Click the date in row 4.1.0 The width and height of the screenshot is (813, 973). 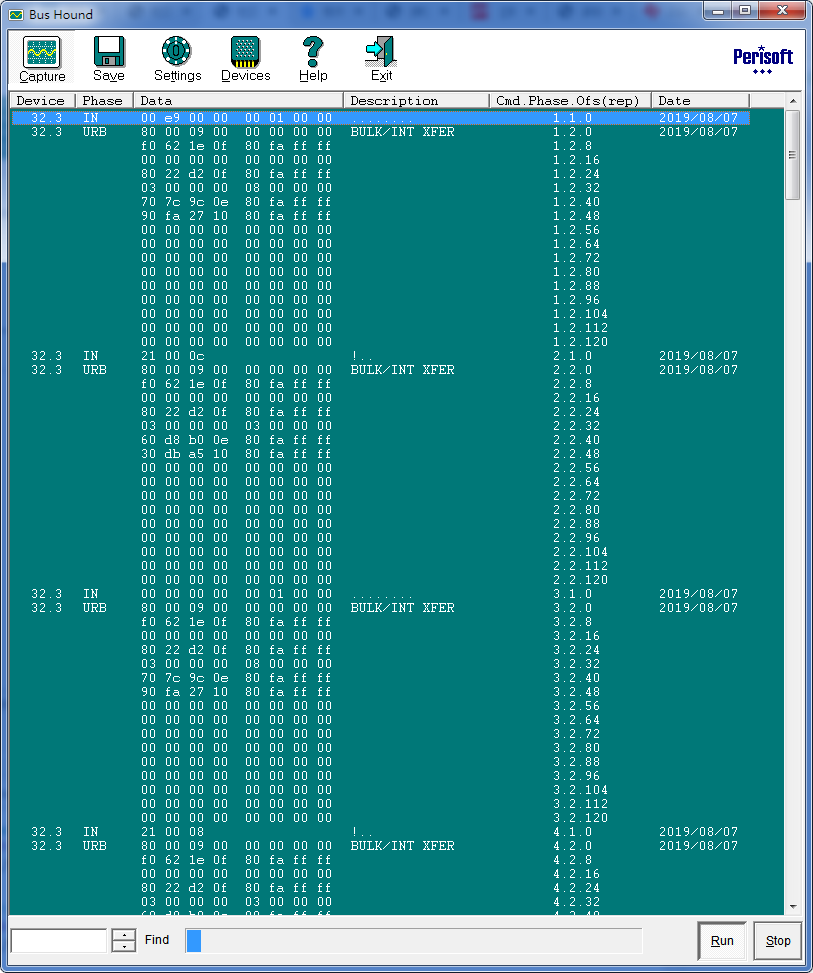pos(698,832)
